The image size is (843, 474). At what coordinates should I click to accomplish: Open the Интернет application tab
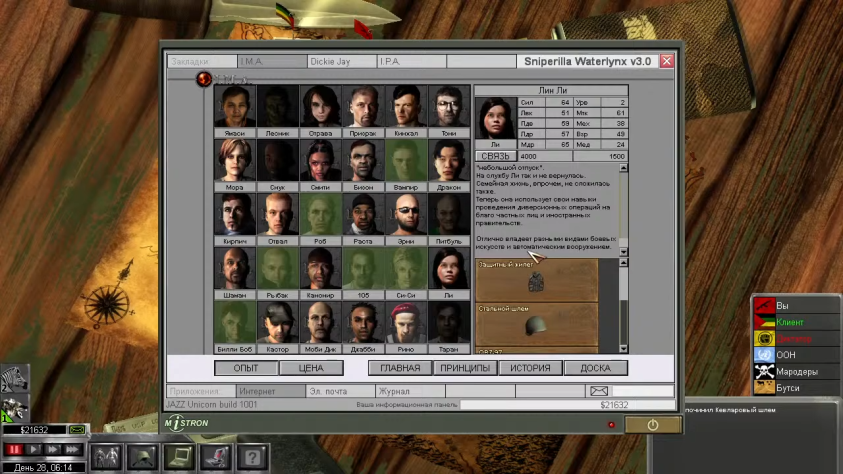pos(271,391)
